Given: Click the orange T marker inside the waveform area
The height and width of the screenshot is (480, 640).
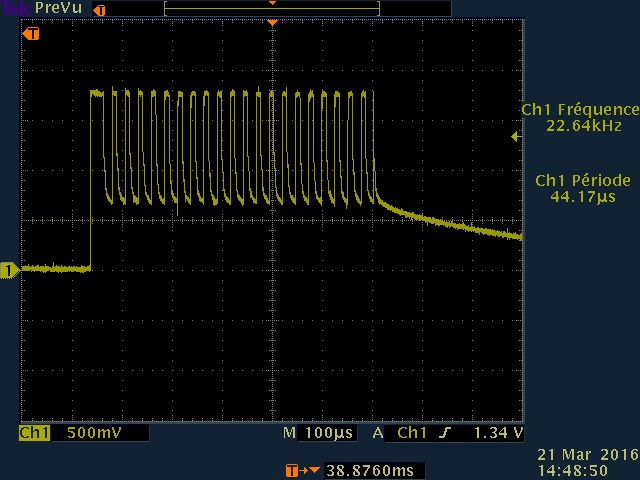Looking at the screenshot, I should point(31,33).
